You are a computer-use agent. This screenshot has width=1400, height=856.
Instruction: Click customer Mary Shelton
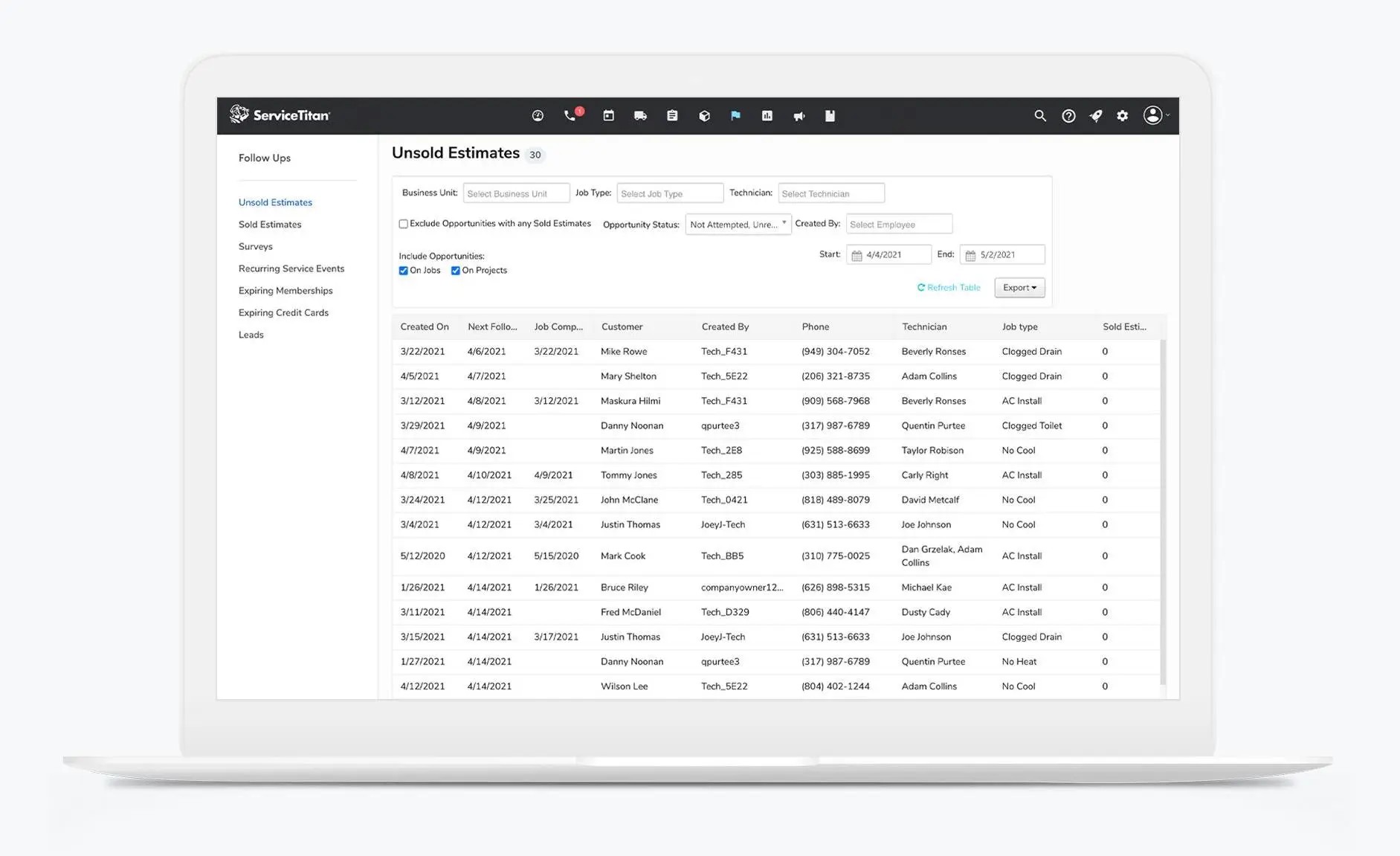(628, 376)
